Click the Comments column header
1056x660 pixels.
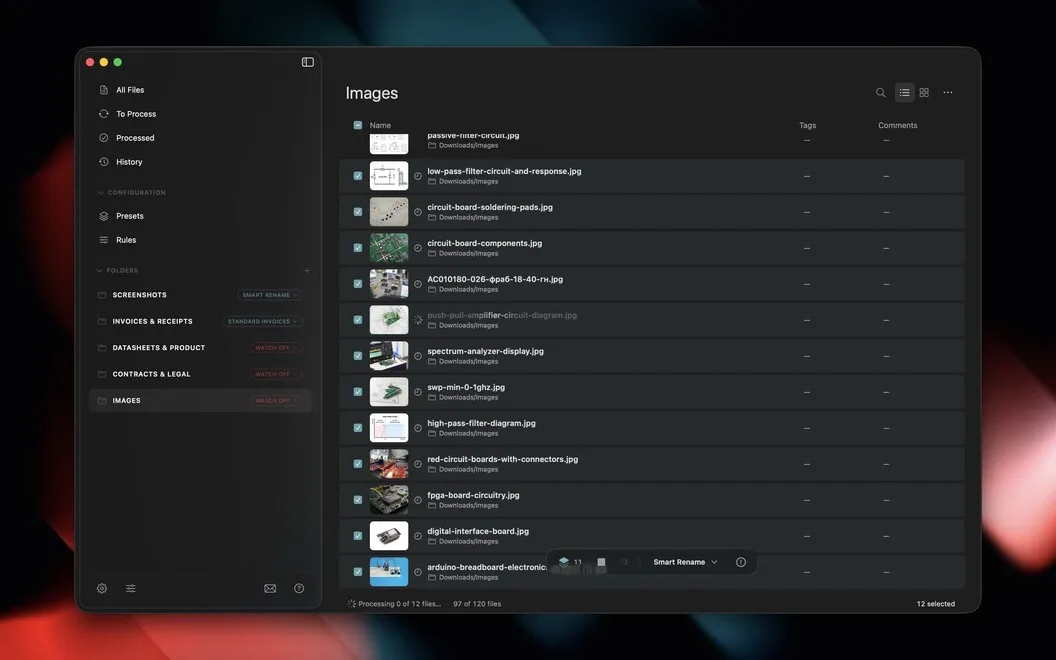898,125
